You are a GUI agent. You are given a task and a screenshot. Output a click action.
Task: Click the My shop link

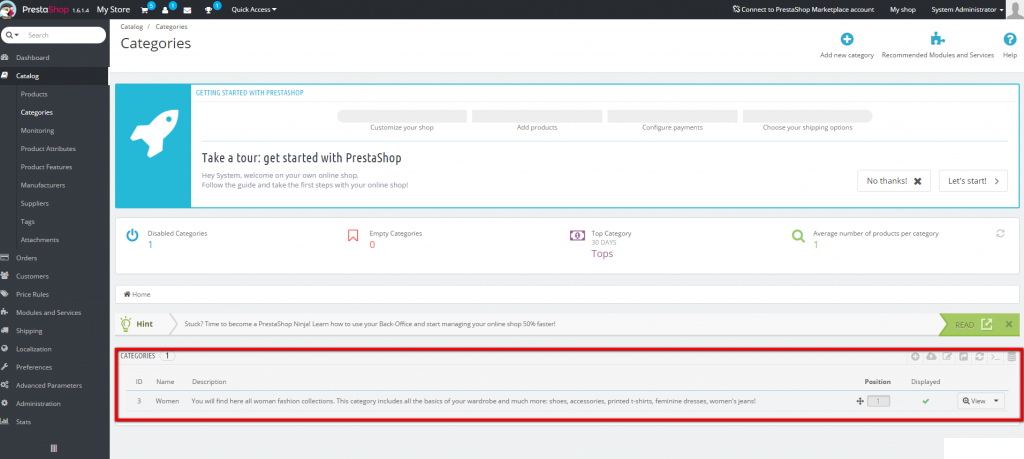(903, 10)
